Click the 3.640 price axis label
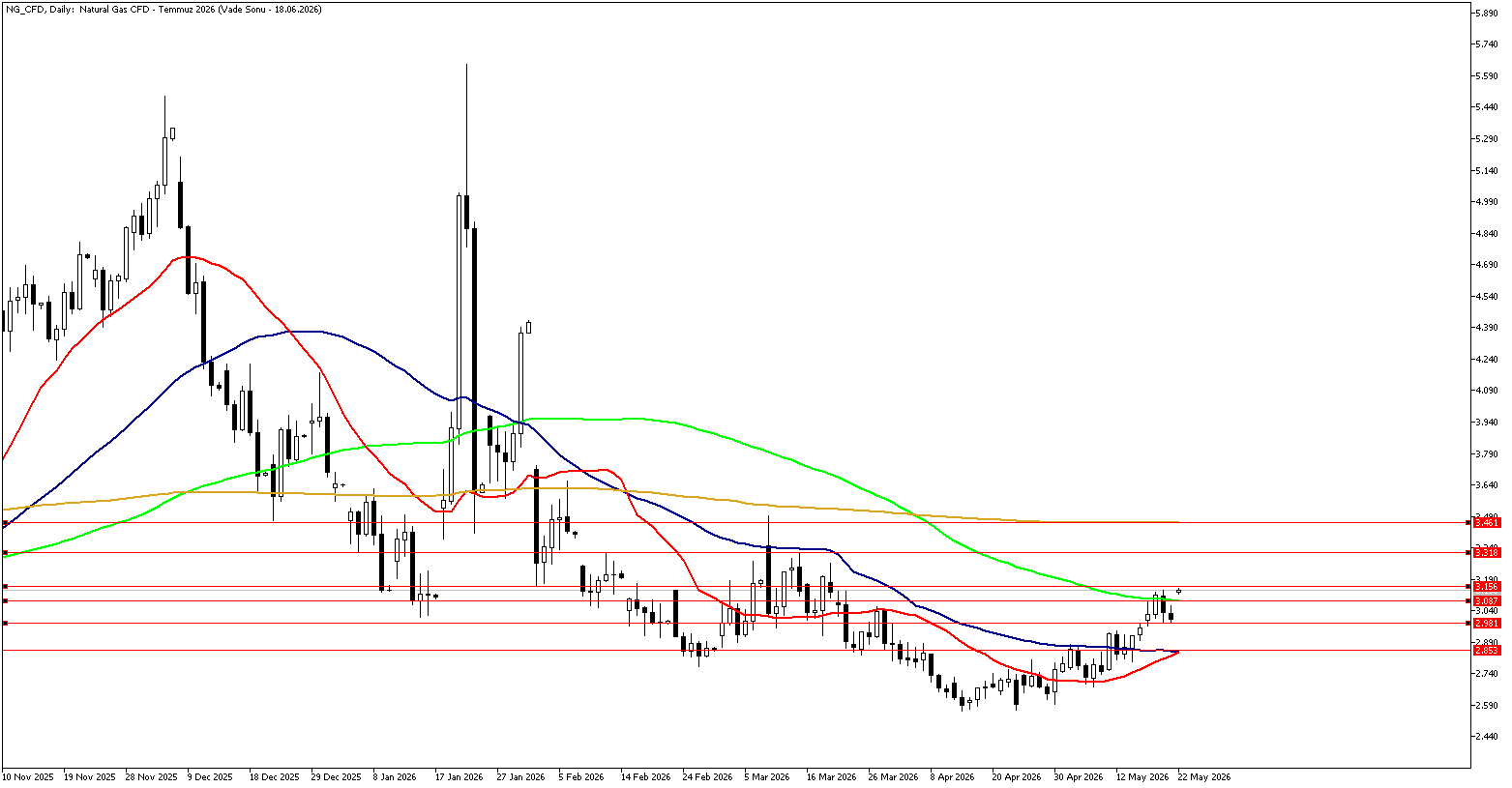The width and height of the screenshot is (1512, 788). click(1487, 484)
